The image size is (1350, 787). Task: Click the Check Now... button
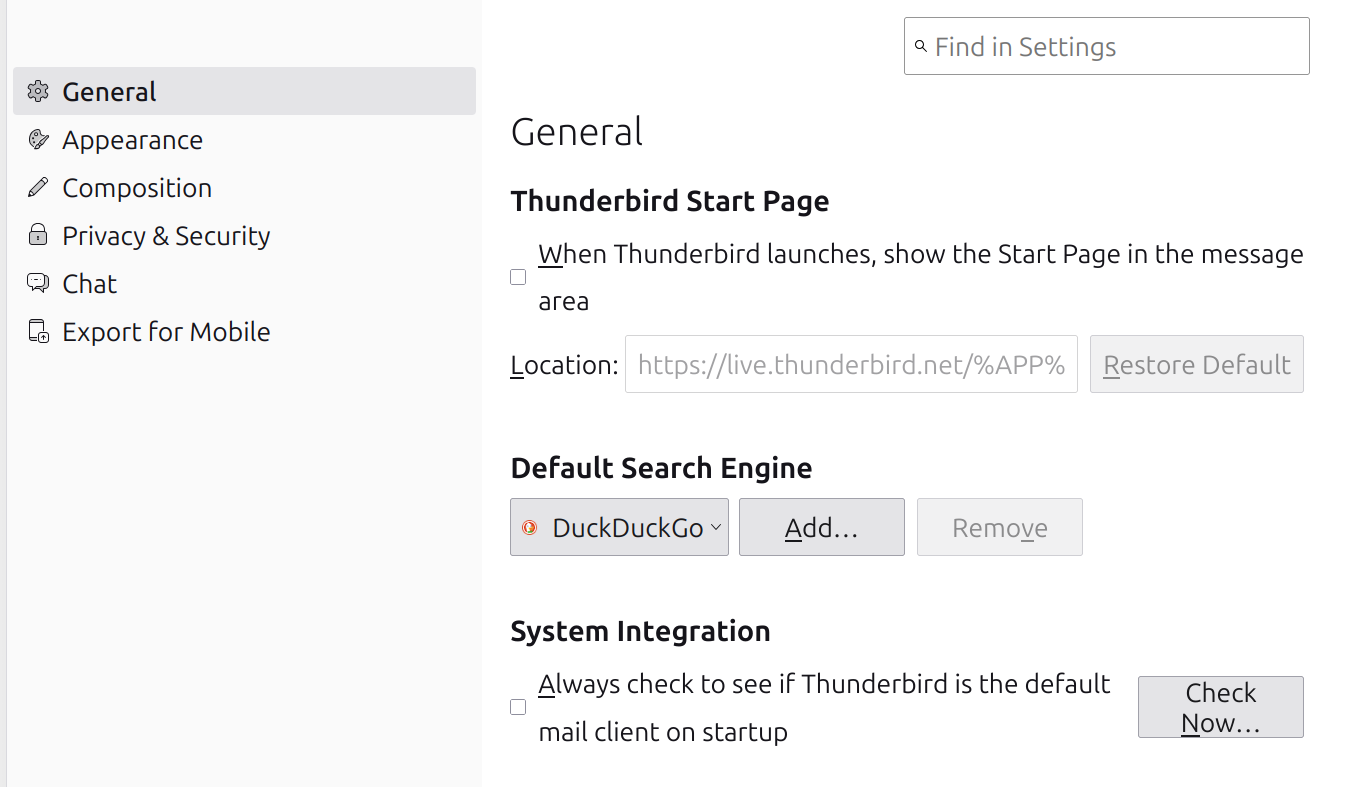tap(1221, 707)
